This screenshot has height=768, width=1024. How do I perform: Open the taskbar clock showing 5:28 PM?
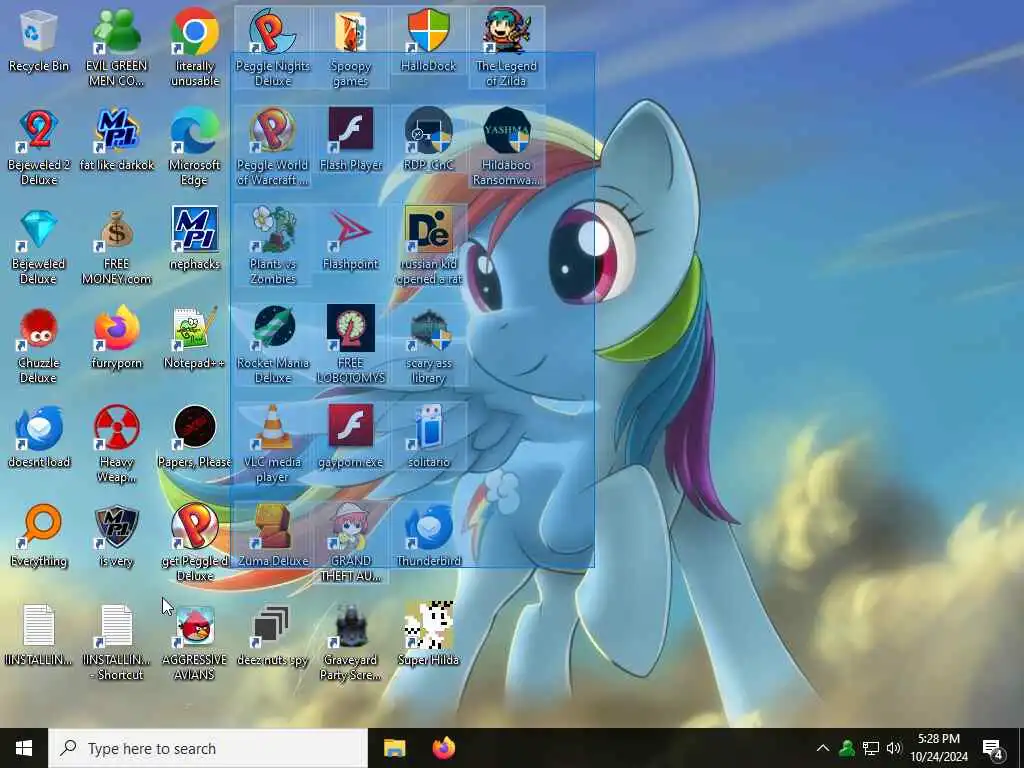938,748
